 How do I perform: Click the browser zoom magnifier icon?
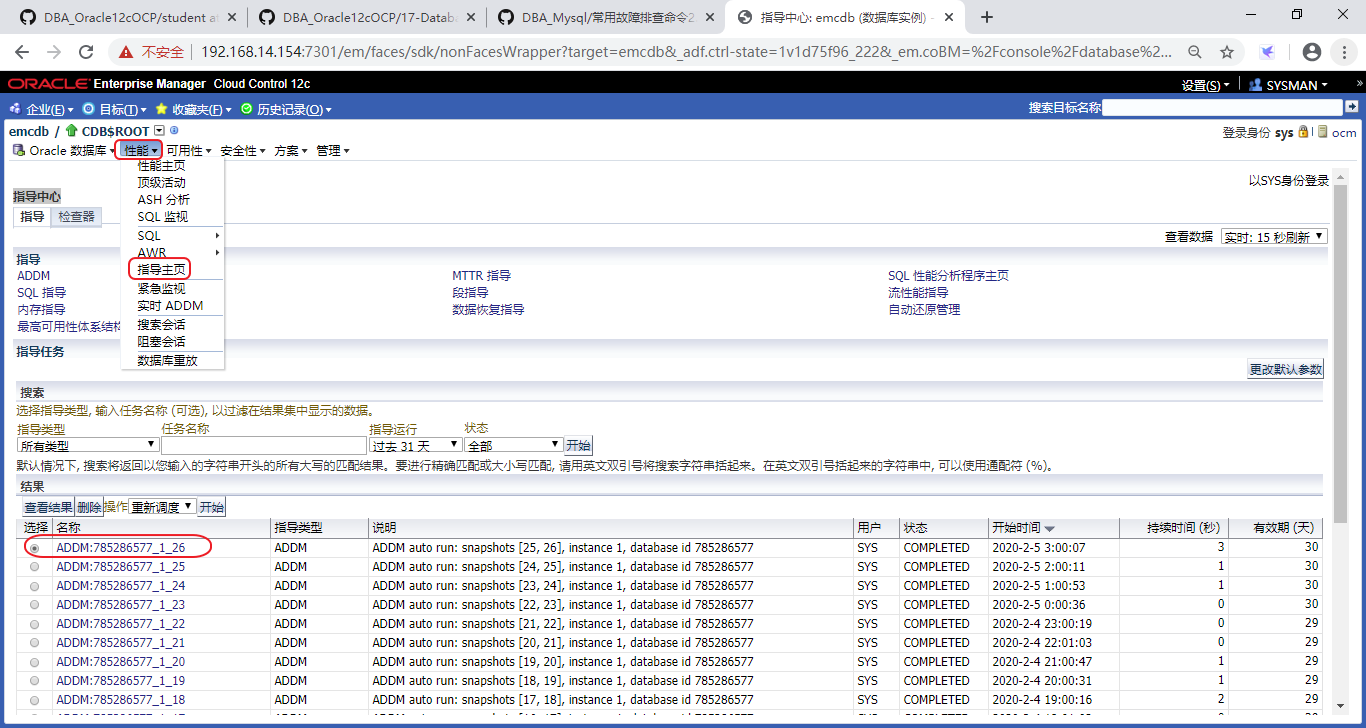[x=1194, y=52]
